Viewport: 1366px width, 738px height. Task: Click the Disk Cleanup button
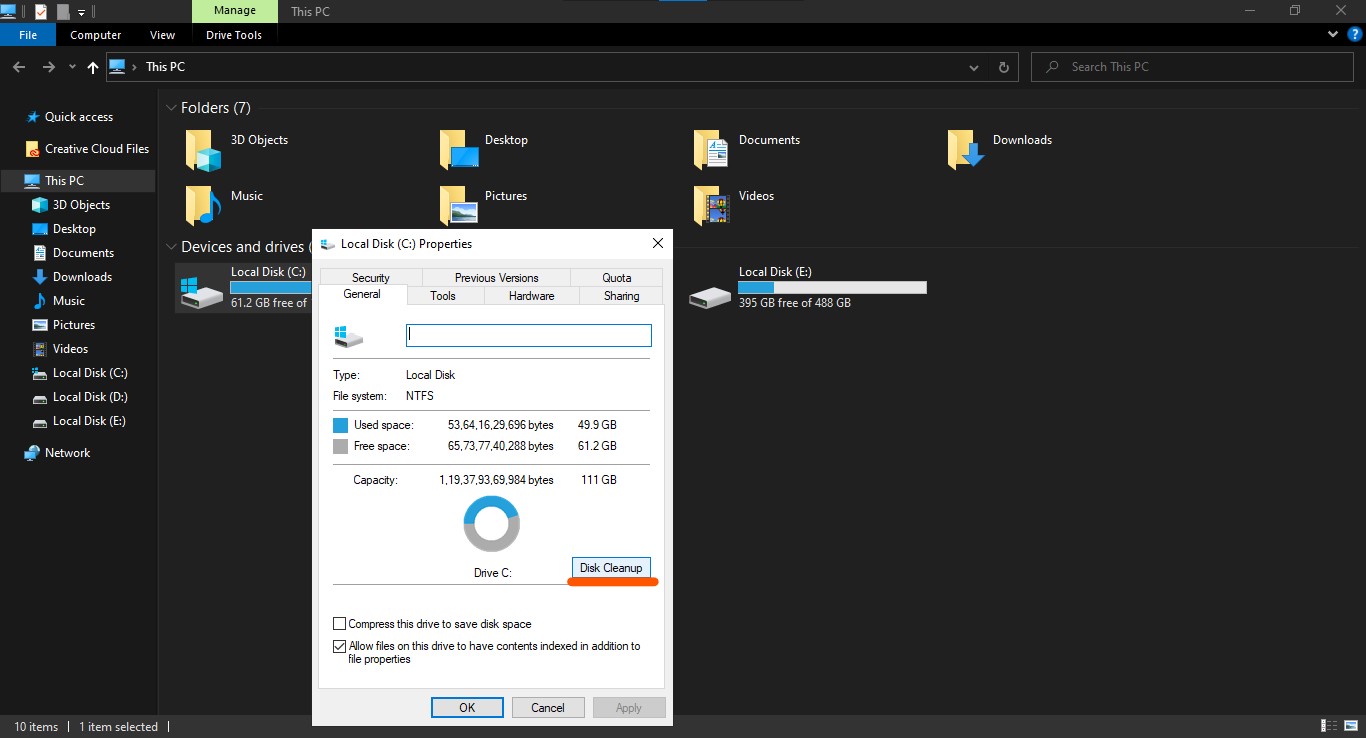click(611, 568)
